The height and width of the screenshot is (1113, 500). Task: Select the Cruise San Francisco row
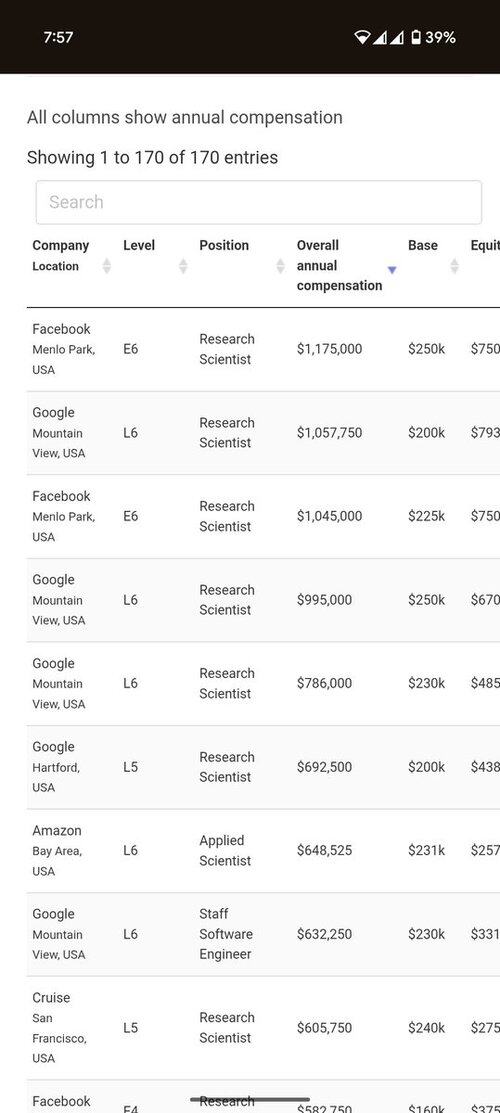click(263, 1028)
